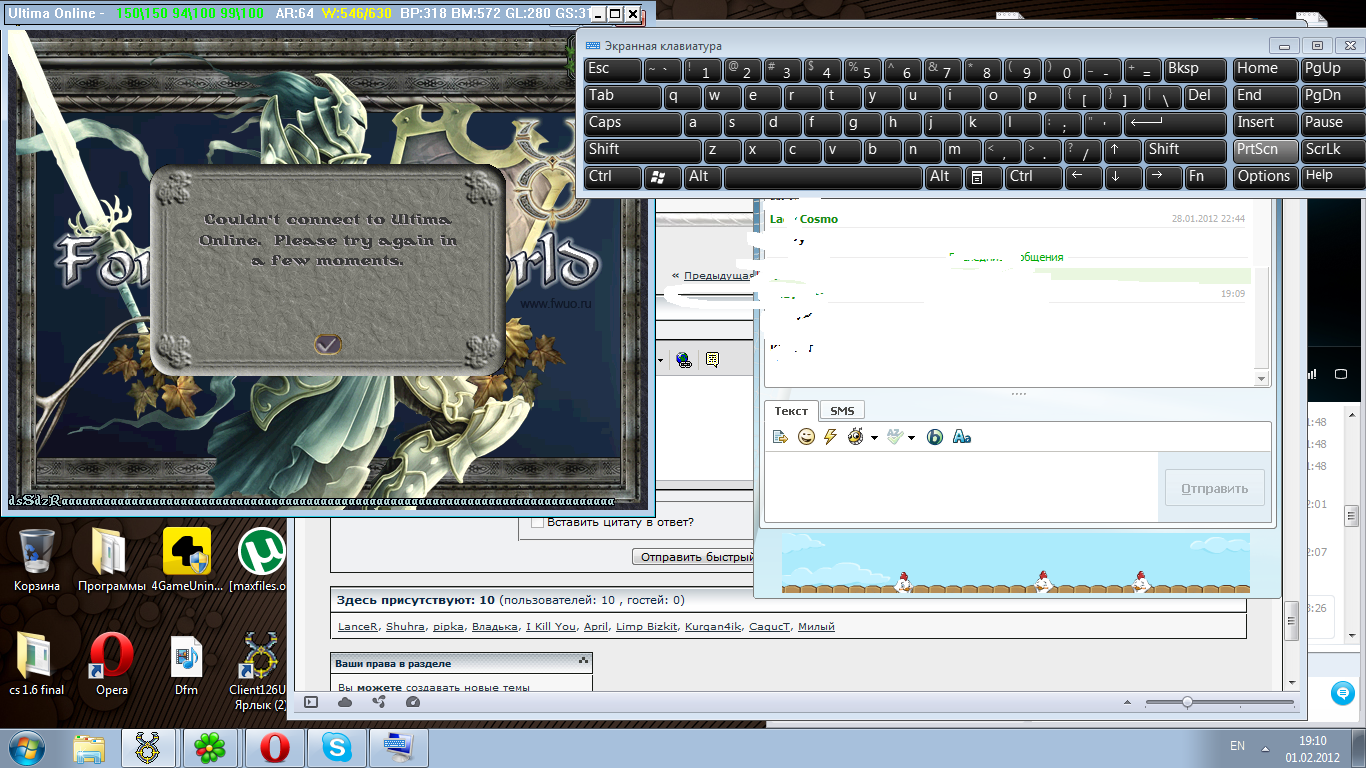The height and width of the screenshot is (768, 1366).
Task: Click inside the chat message input field
Action: 960,486
